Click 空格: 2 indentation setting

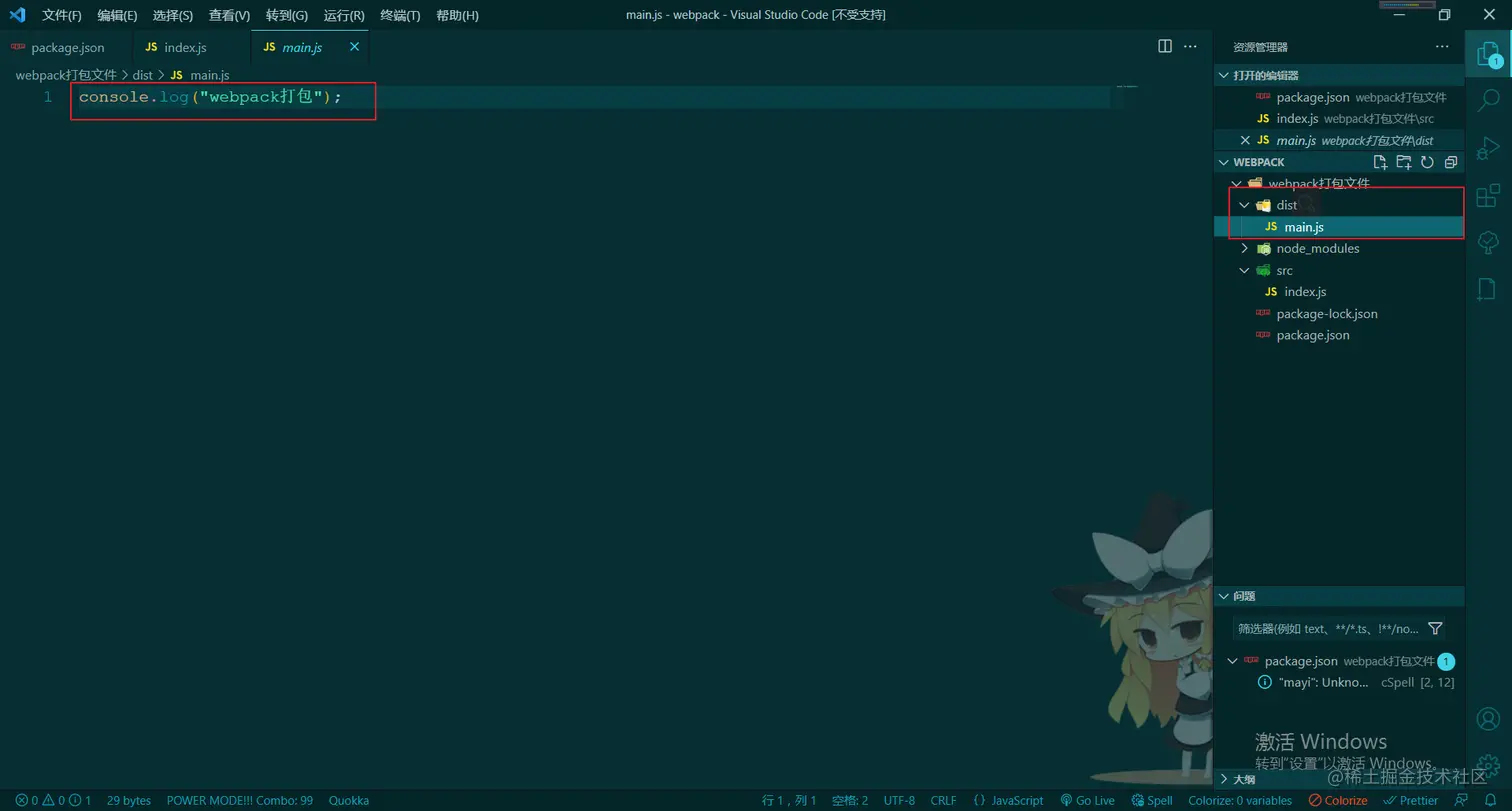(x=850, y=800)
